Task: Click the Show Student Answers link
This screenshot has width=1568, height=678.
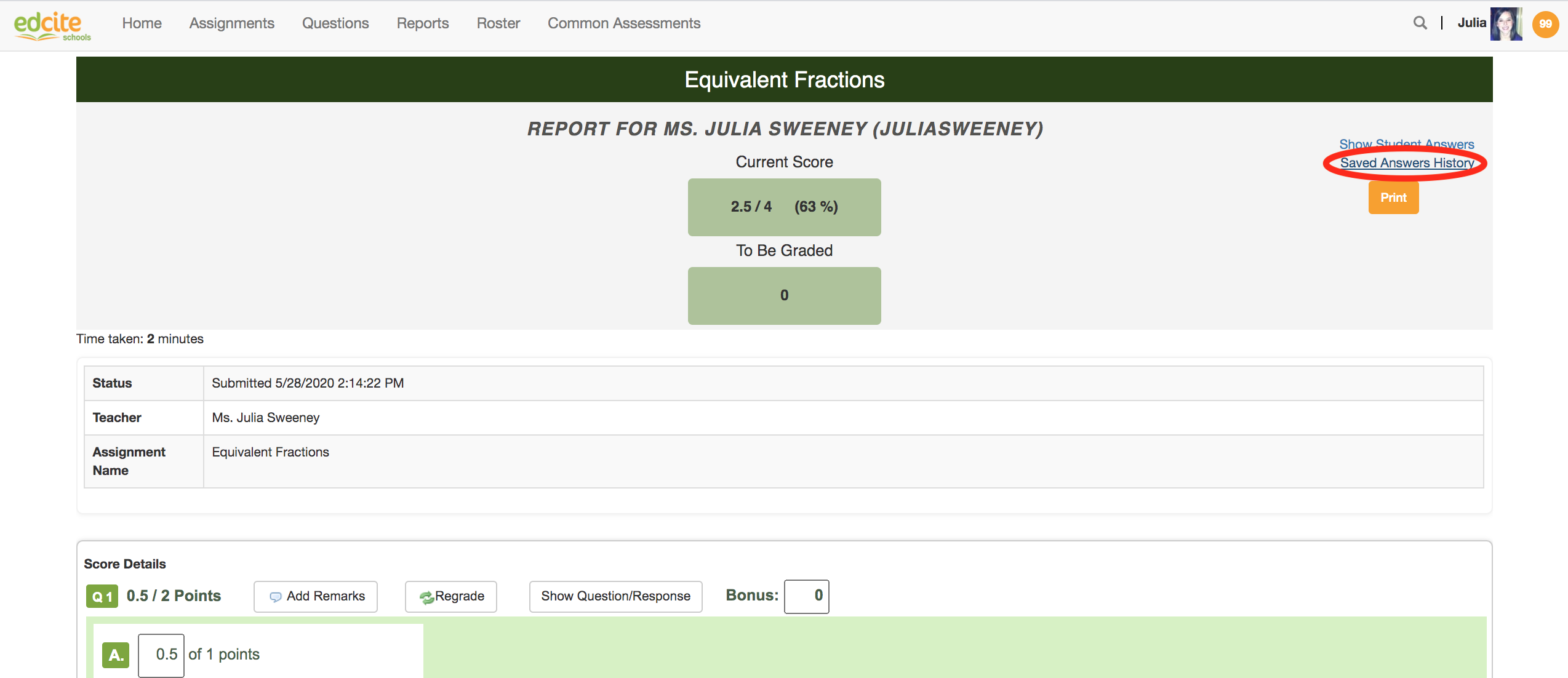Action: 1406,143
